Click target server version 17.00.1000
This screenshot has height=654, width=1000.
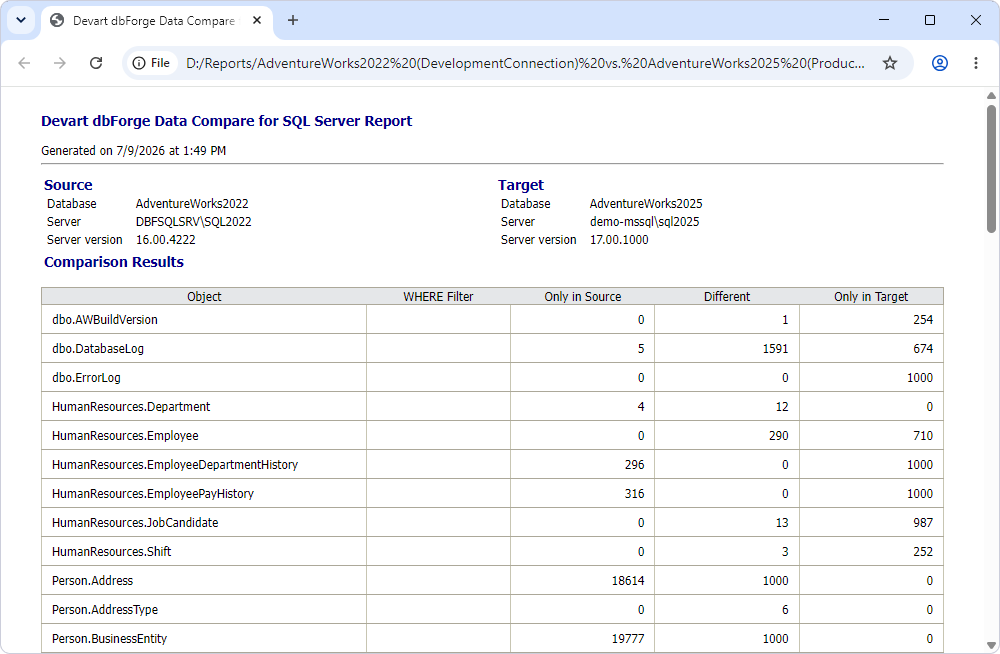tap(619, 240)
